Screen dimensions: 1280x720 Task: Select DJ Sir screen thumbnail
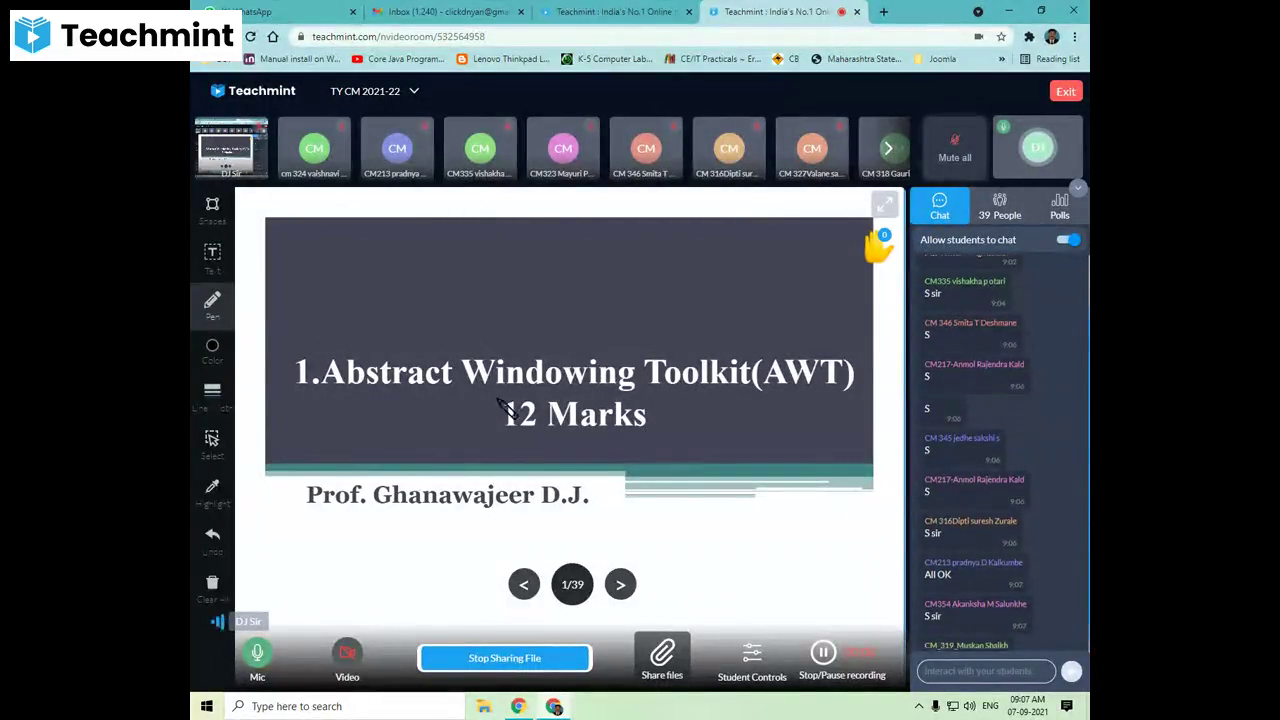click(x=232, y=148)
